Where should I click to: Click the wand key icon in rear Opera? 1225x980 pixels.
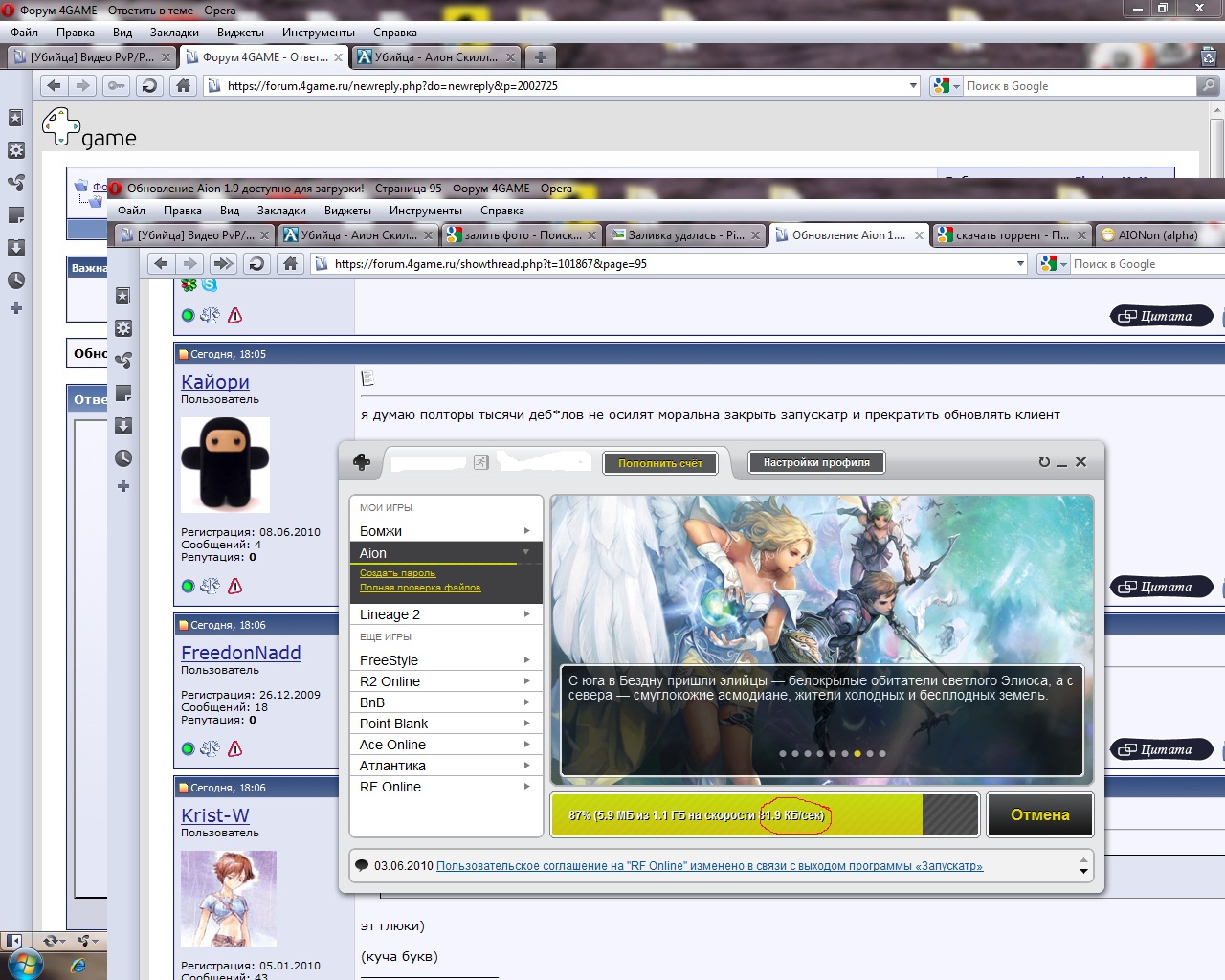click(x=116, y=85)
